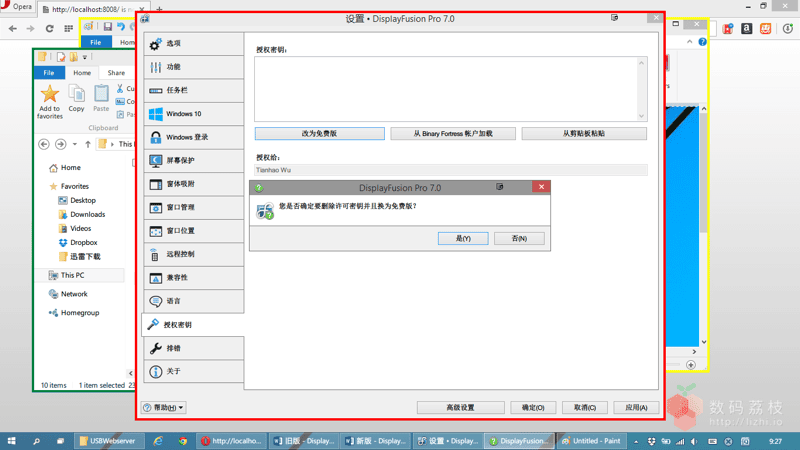Go forward in Explorer navigation
This screenshot has width=800, height=450.
tap(60, 144)
